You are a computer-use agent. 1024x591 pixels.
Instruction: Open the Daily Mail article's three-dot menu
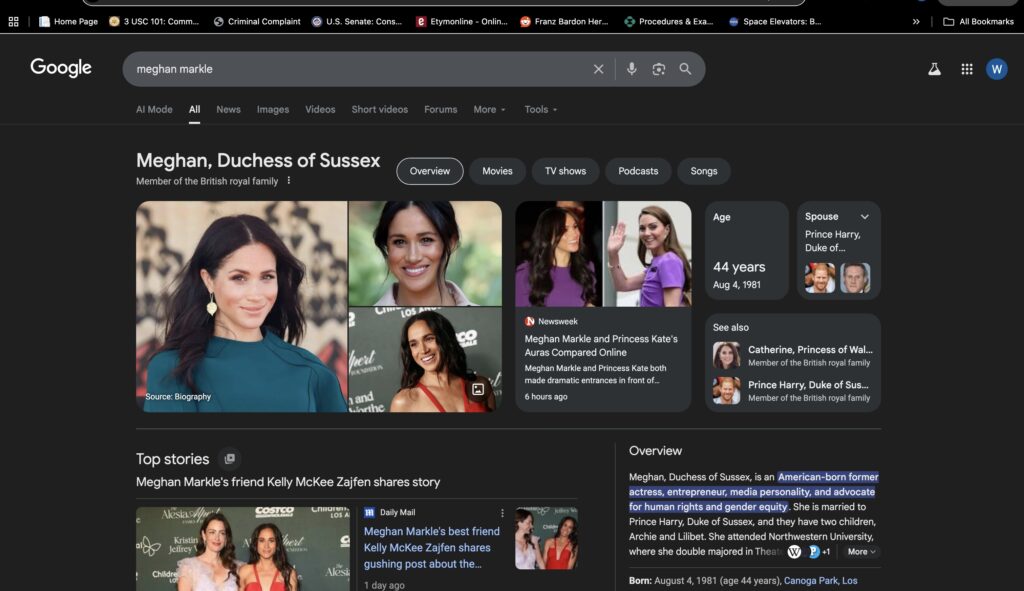point(502,513)
